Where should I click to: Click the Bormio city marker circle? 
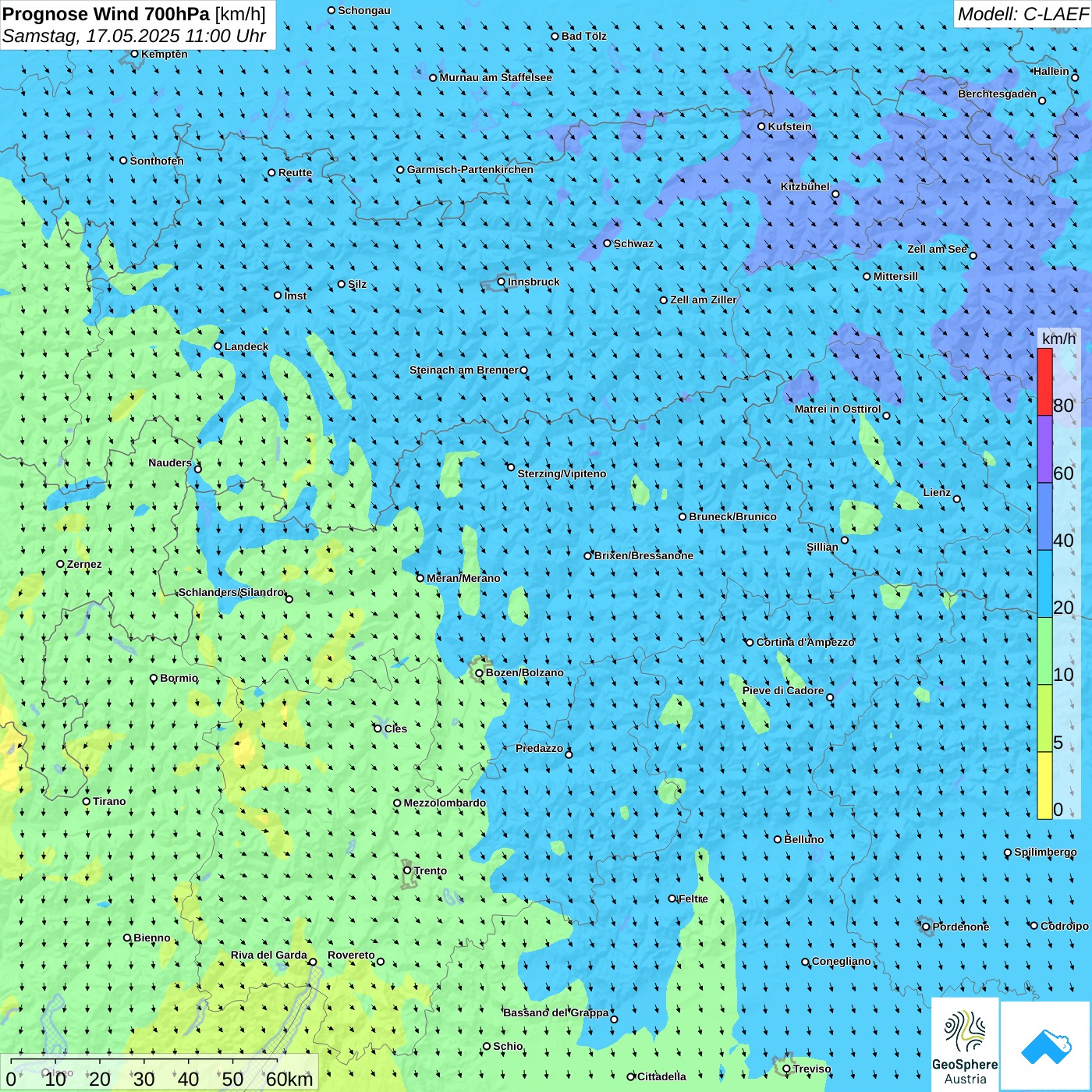pyautogui.click(x=154, y=679)
